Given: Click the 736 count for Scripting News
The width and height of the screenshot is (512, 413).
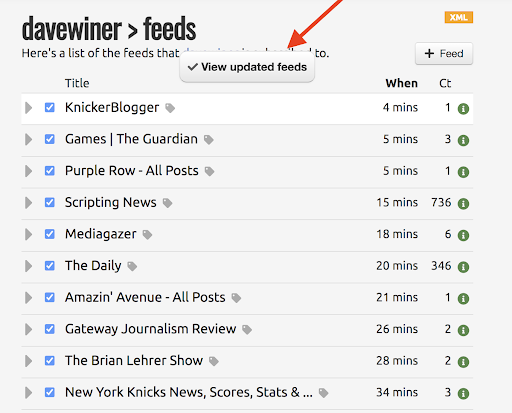Looking at the screenshot, I should [x=441, y=202].
